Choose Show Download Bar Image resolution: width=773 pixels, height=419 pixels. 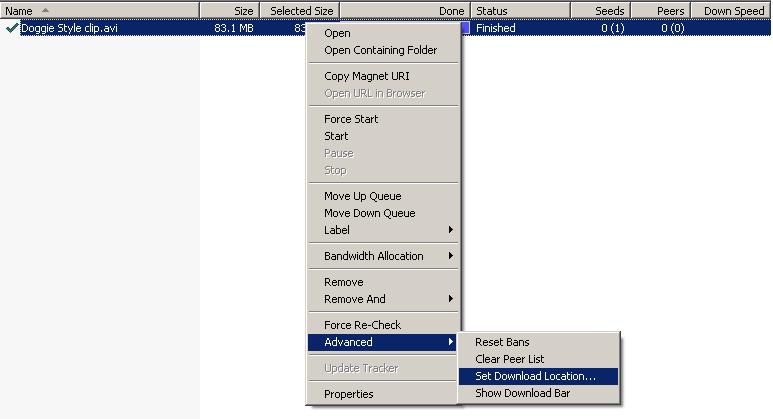522,393
